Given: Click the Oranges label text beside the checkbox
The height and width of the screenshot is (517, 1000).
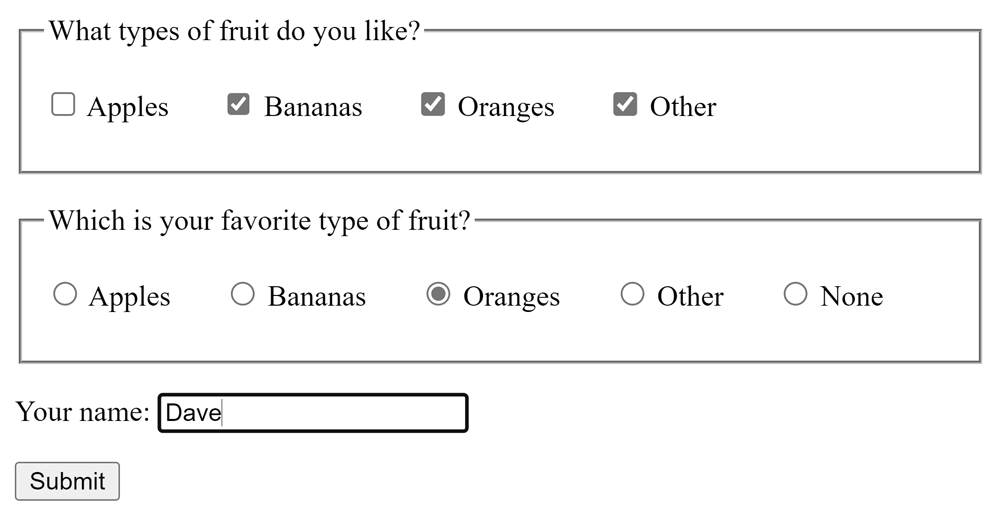Looking at the screenshot, I should click(x=506, y=107).
